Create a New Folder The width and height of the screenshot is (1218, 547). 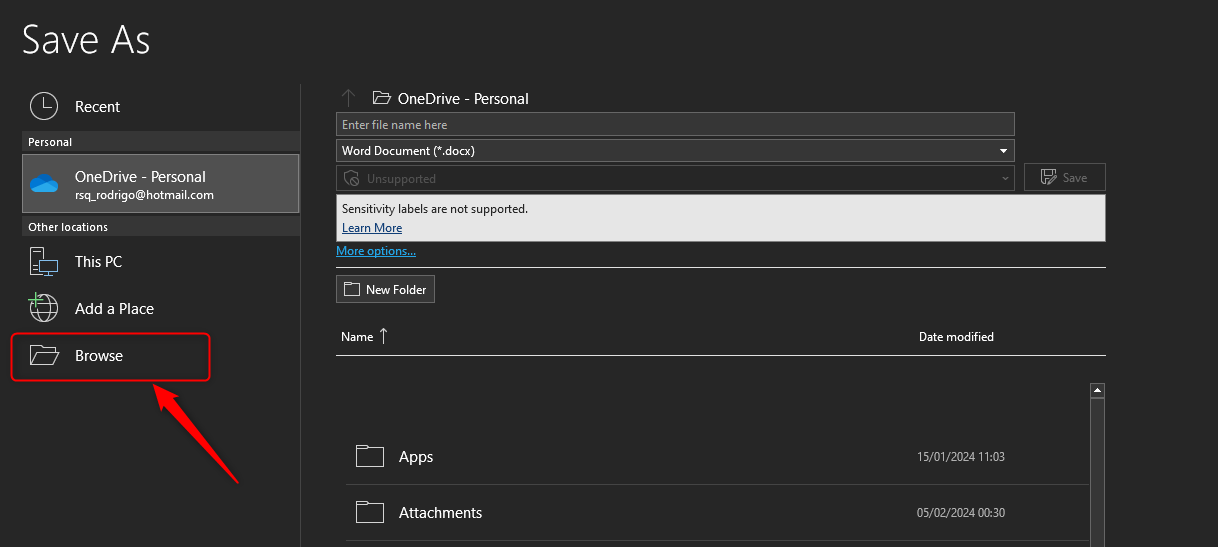pos(385,289)
